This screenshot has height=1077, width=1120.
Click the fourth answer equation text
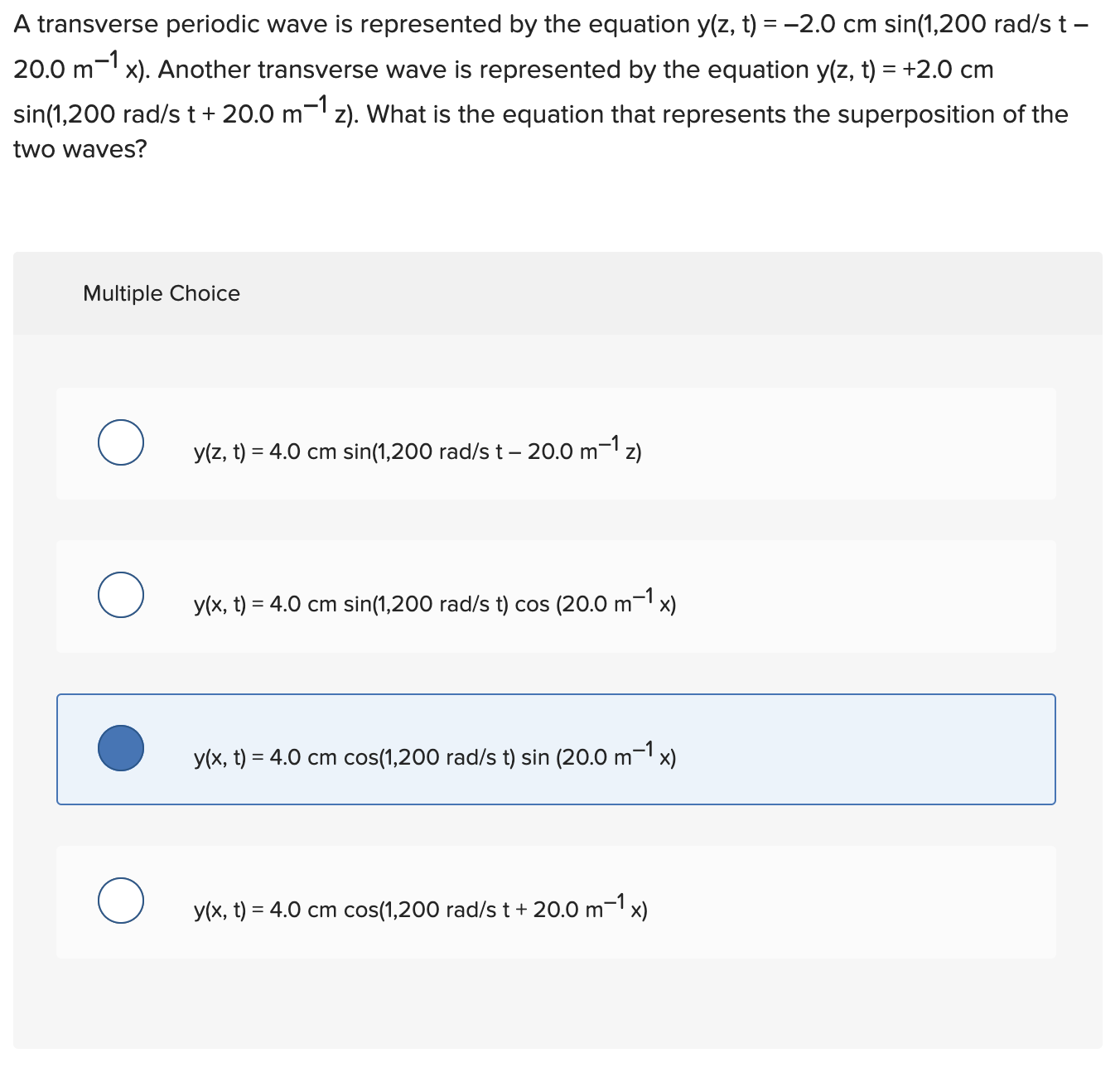click(x=420, y=908)
